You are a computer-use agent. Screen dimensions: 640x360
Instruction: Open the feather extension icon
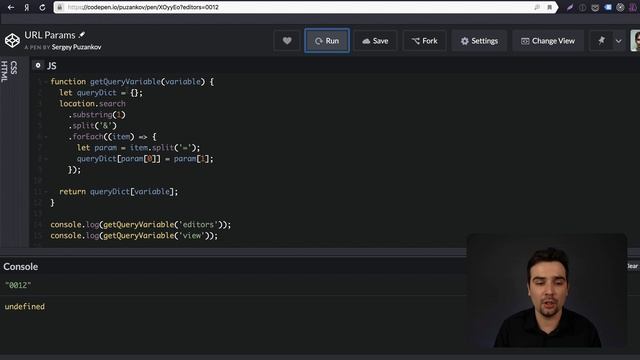[570, 7]
